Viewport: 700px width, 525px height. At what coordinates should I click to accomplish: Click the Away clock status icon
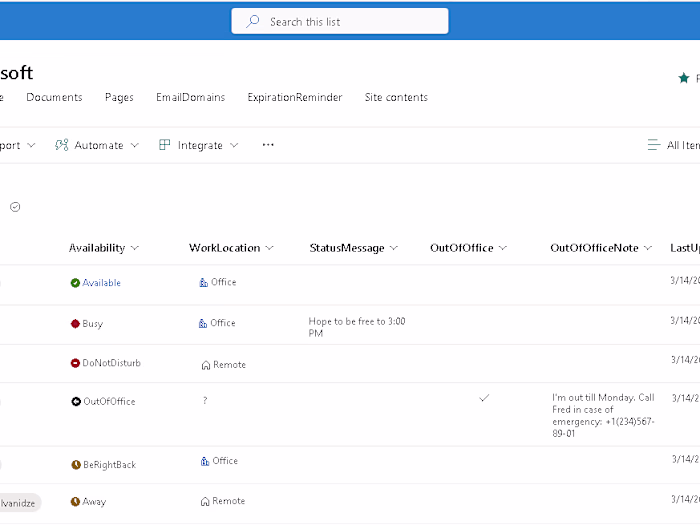click(x=75, y=502)
